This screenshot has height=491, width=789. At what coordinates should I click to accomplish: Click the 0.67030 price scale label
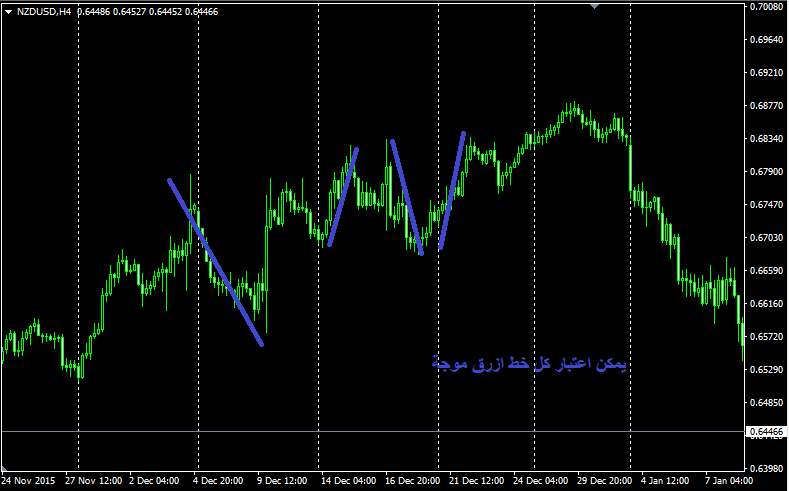click(766, 237)
